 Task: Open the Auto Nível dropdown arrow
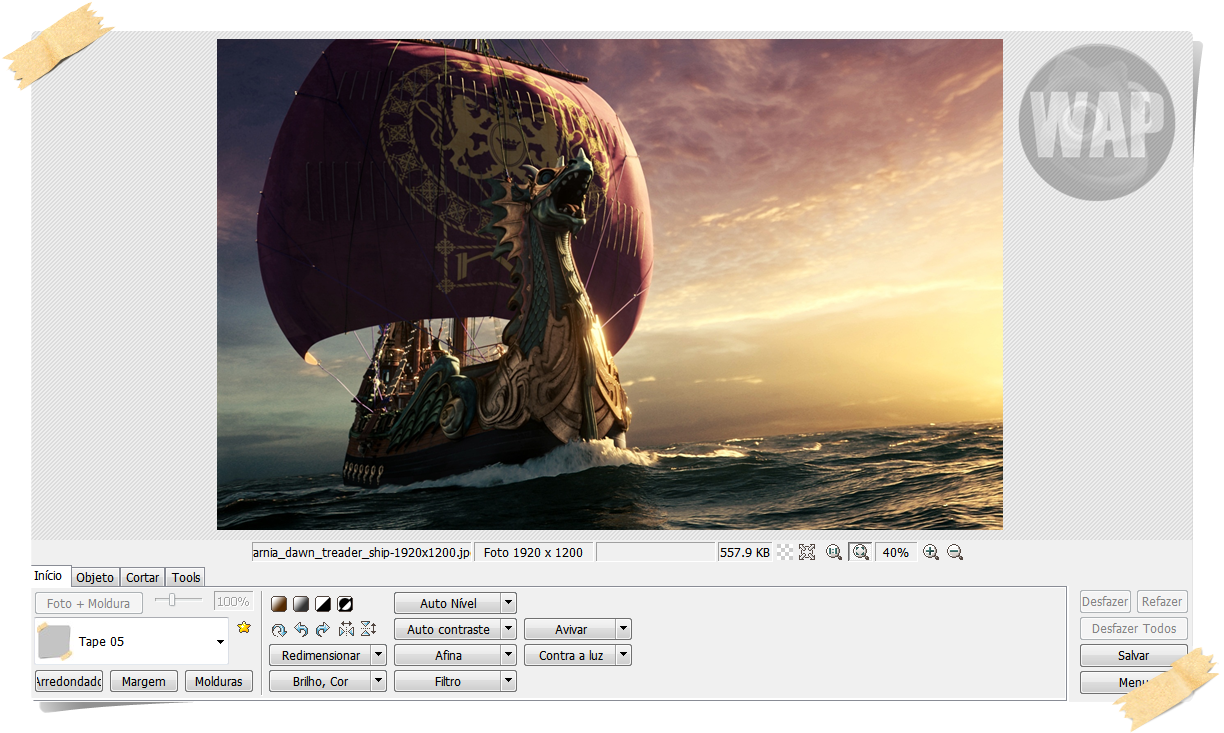509,603
